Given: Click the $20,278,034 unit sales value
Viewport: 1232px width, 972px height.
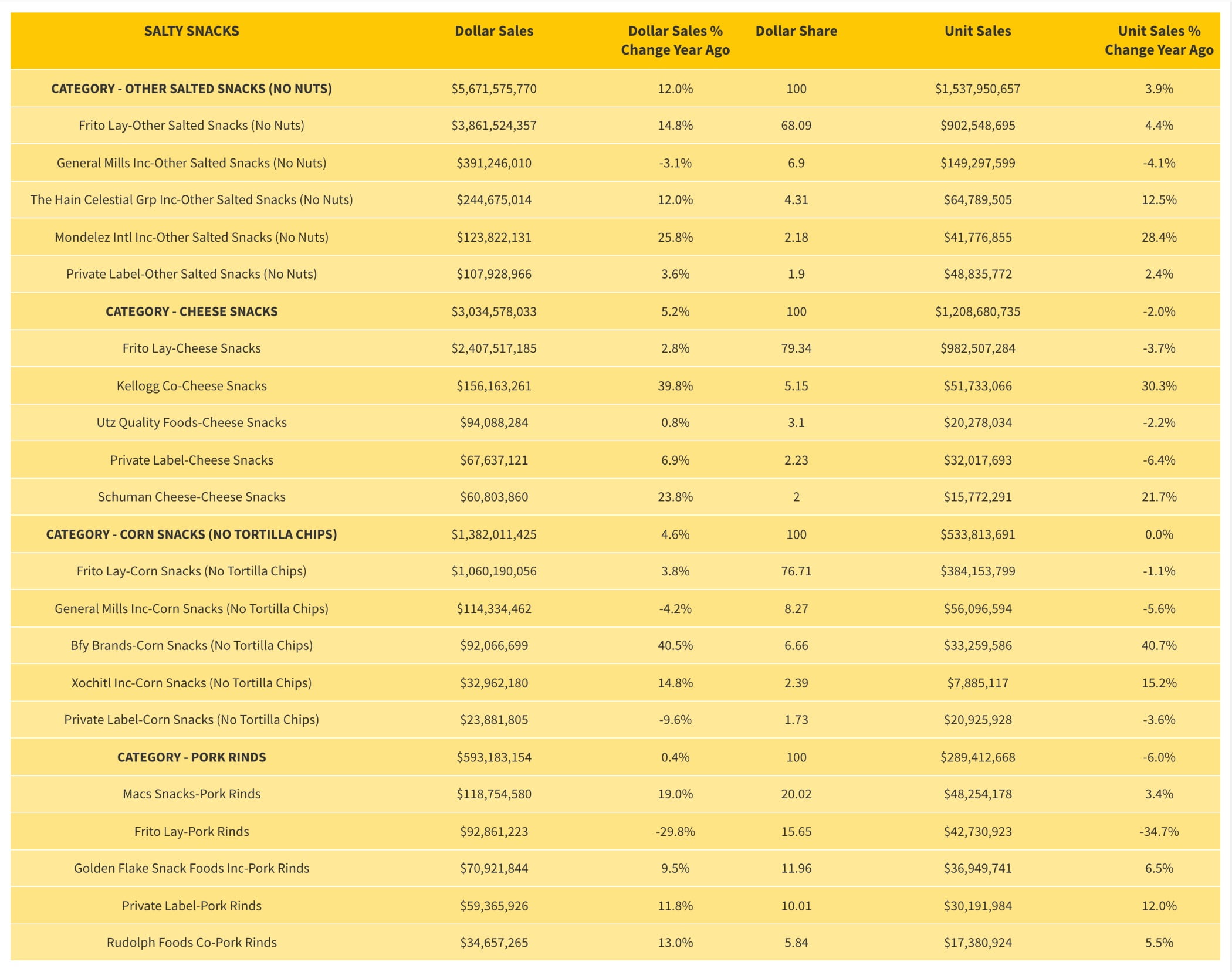Looking at the screenshot, I should click(x=977, y=423).
